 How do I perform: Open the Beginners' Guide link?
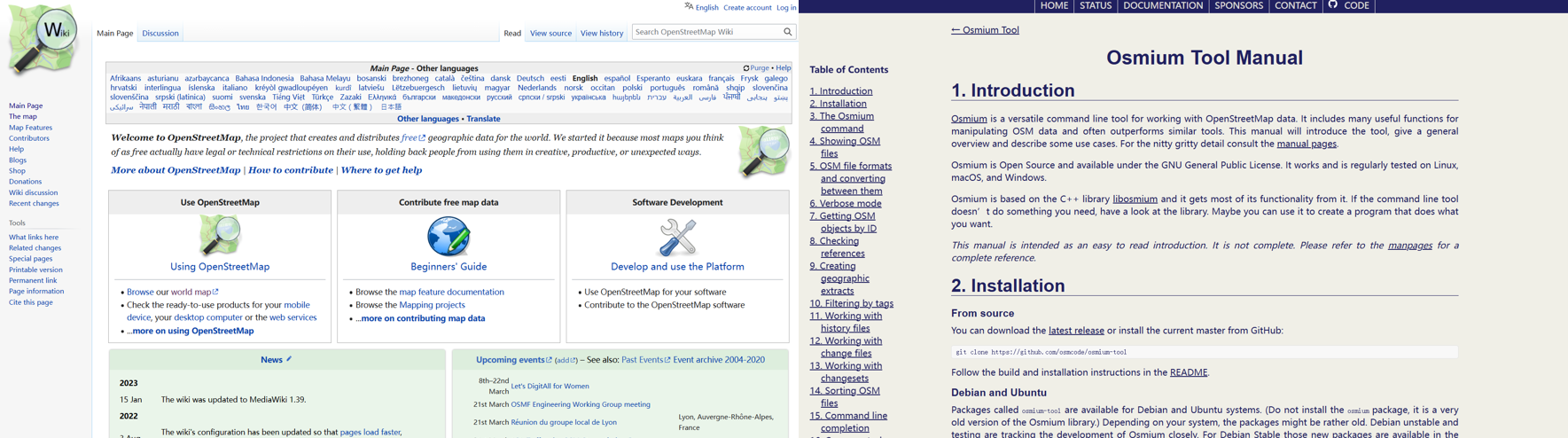pos(449,267)
